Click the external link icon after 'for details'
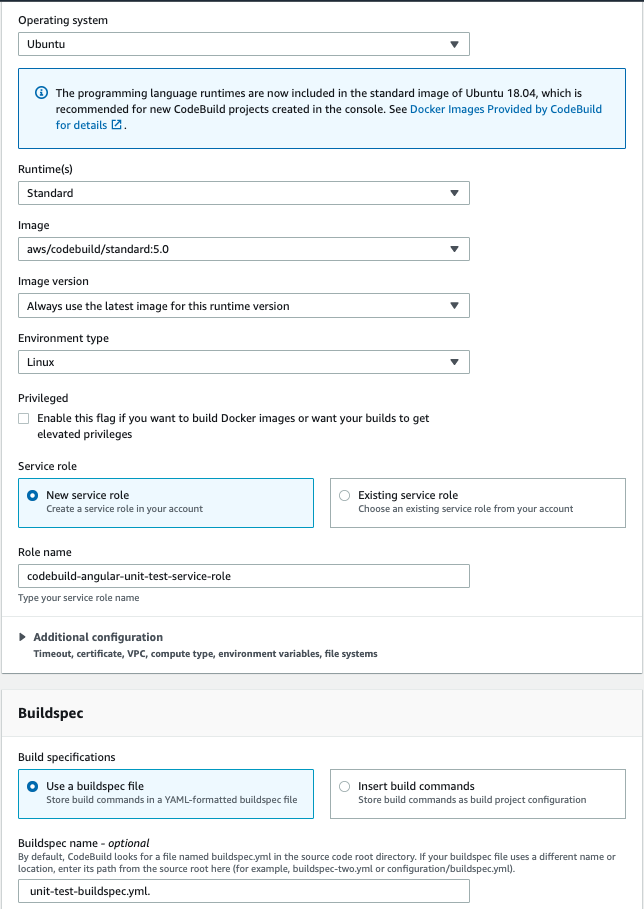This screenshot has width=644, height=909. (x=117, y=126)
